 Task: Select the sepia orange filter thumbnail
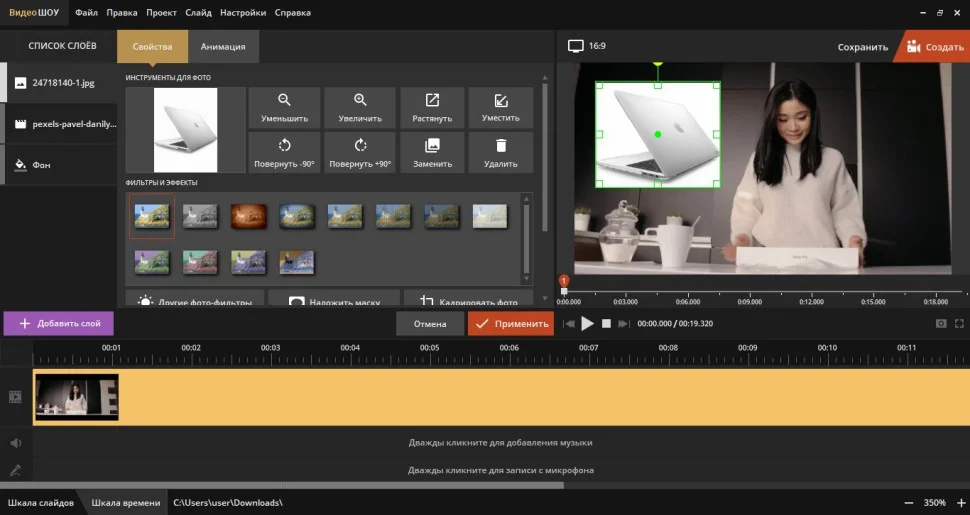(248, 213)
